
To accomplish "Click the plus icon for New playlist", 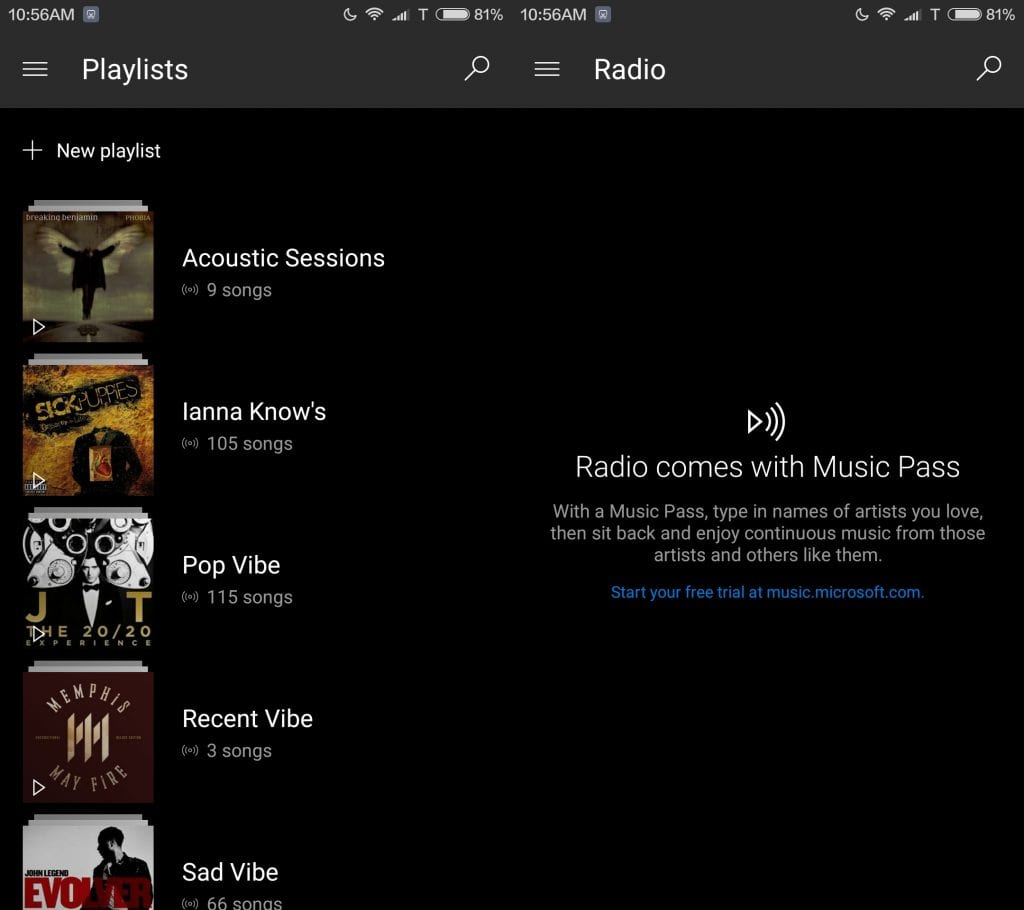I will point(32,150).
